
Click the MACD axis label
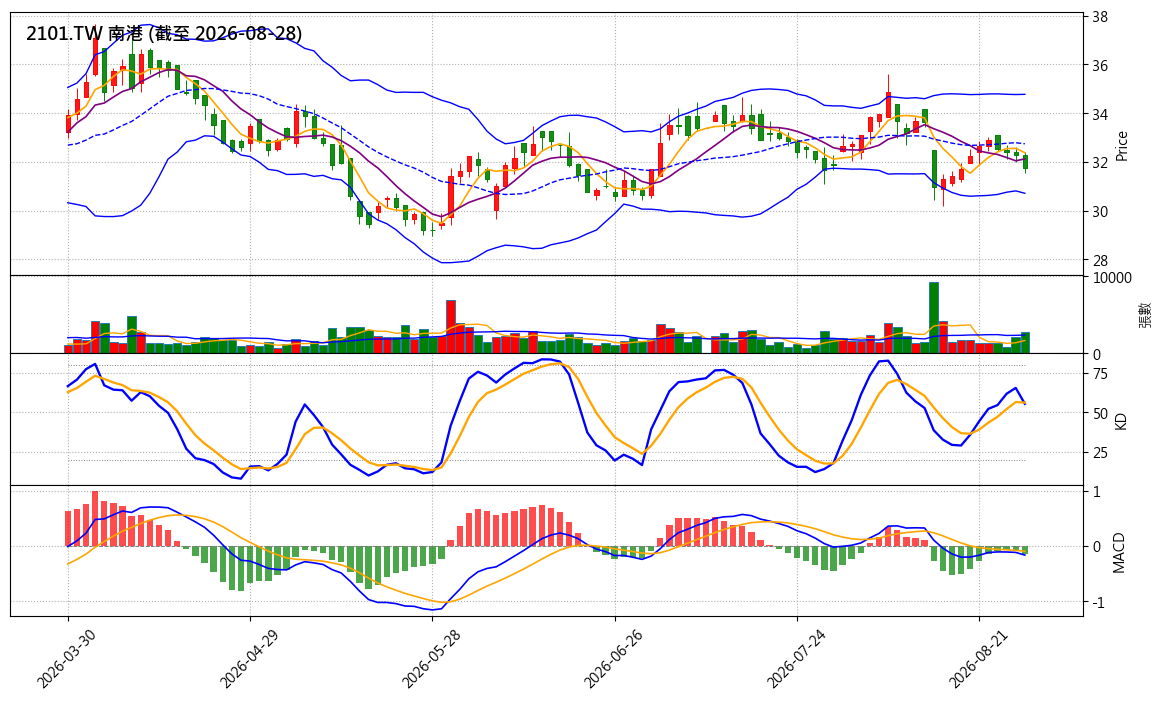[1119, 553]
